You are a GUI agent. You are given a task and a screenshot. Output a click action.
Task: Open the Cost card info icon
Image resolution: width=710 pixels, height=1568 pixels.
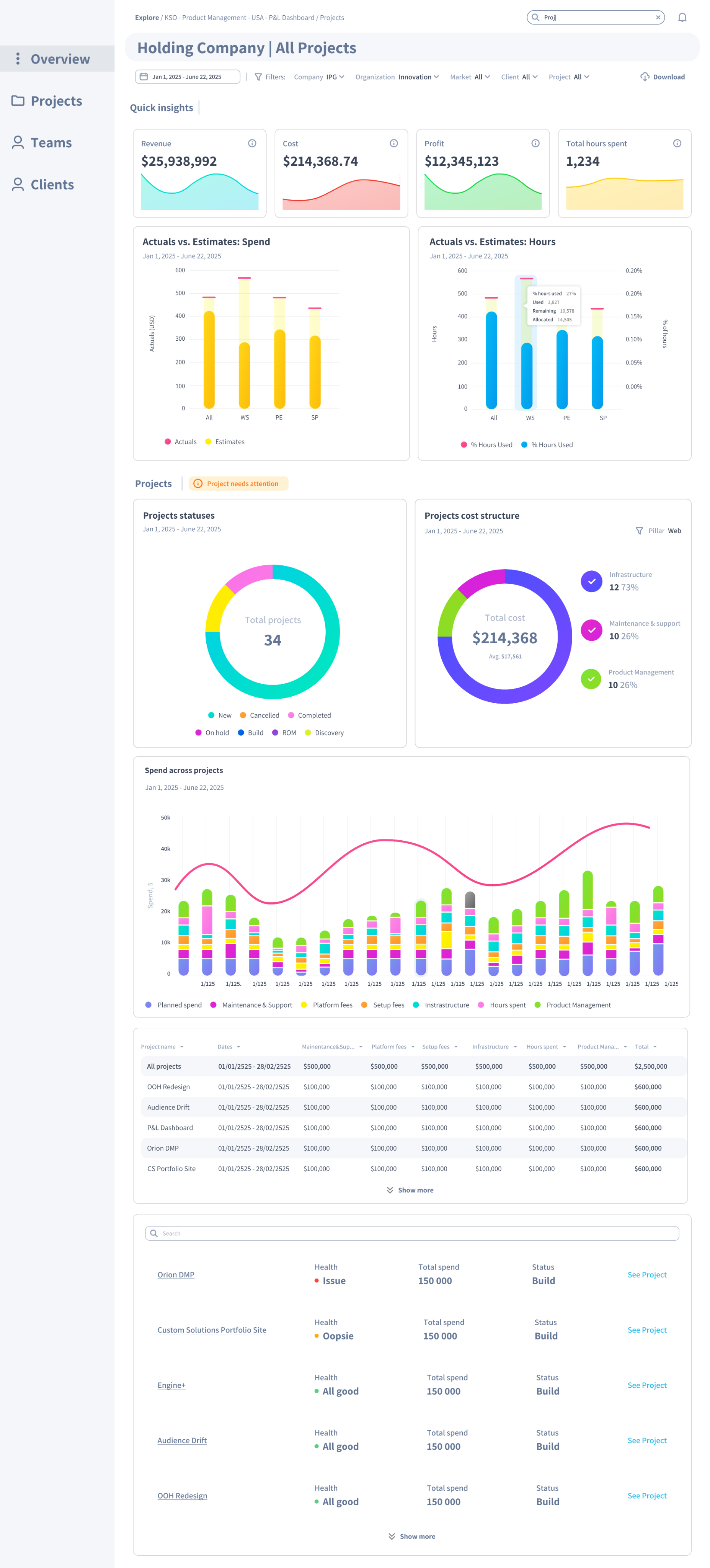[393, 144]
